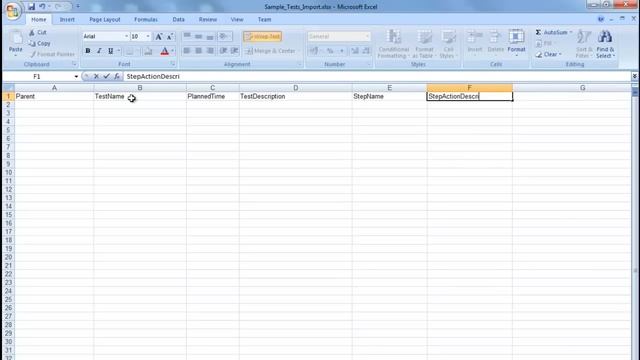Open the number format dropdown showing General
This screenshot has width=640, height=360.
pos(367,36)
